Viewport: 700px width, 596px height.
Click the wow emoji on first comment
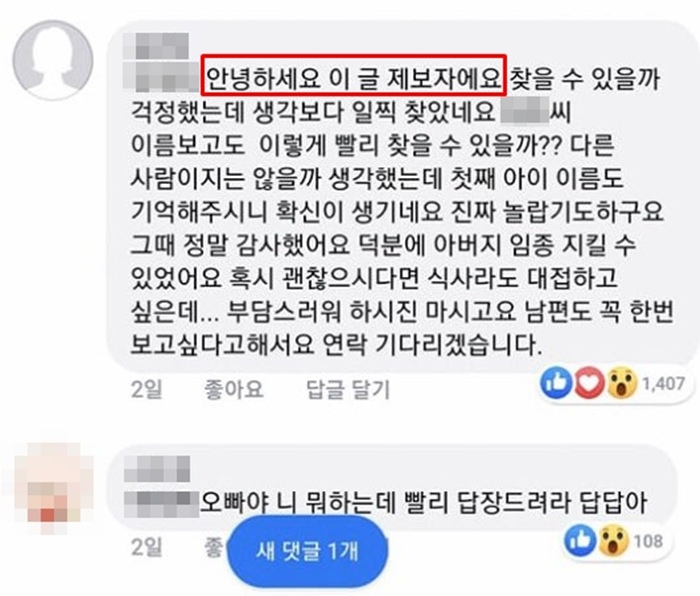pos(621,383)
